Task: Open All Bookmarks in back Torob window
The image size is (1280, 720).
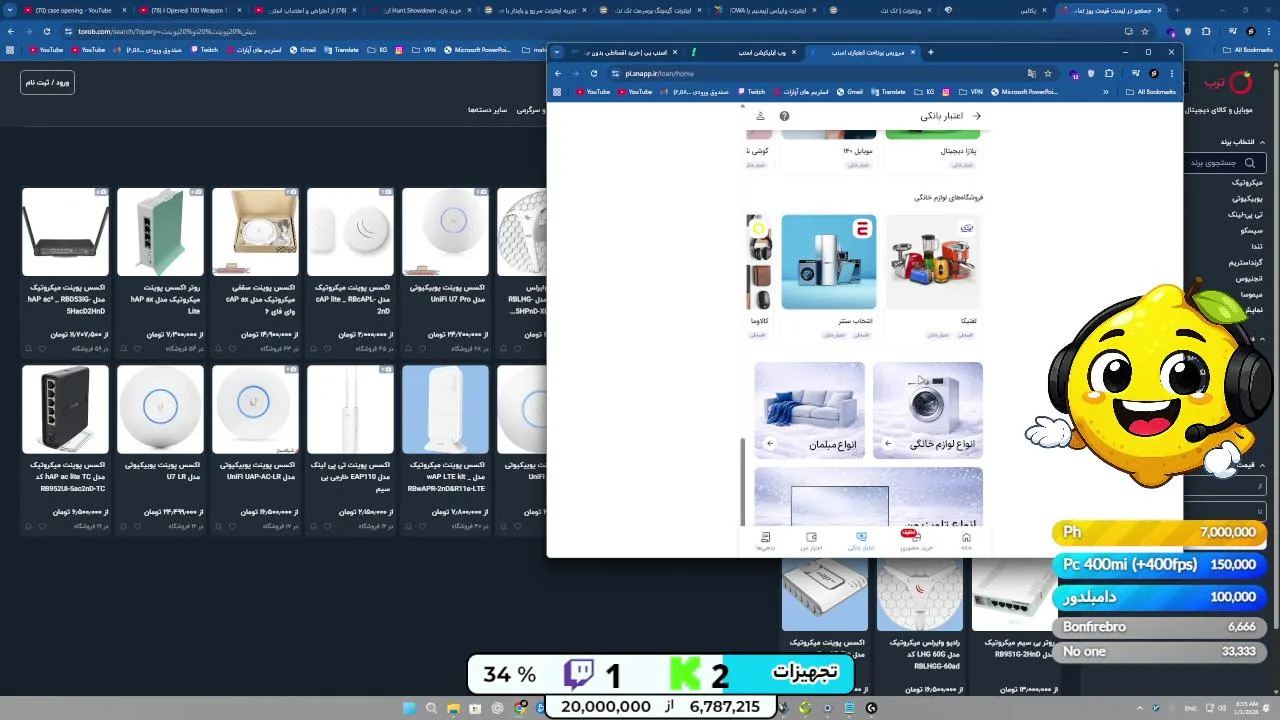Action: click(x=1248, y=49)
